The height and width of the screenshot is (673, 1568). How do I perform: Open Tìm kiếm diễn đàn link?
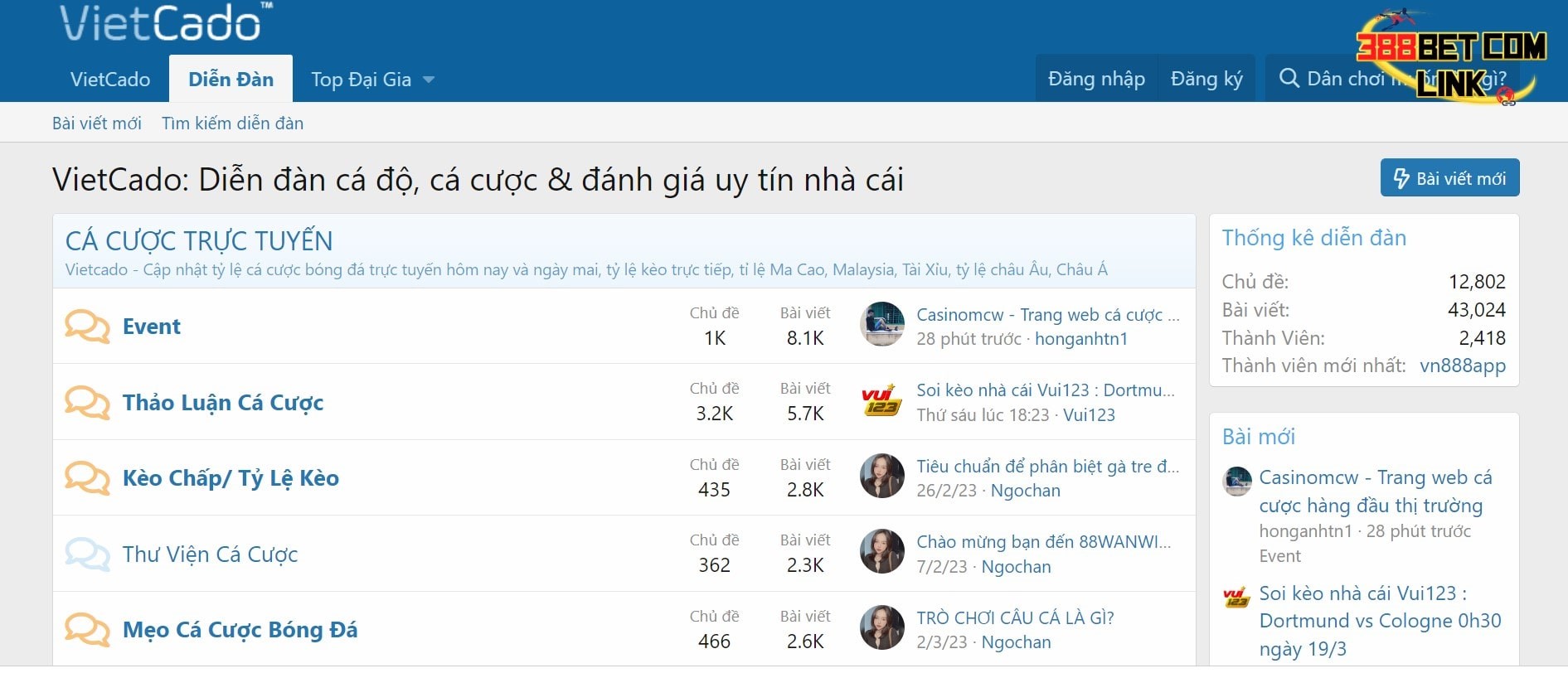pos(232,123)
